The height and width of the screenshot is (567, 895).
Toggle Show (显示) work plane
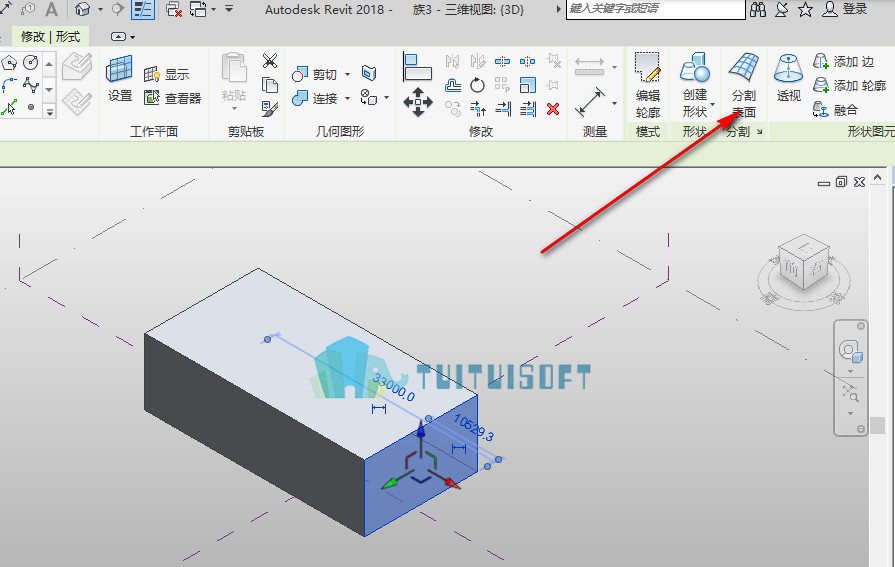click(x=166, y=74)
